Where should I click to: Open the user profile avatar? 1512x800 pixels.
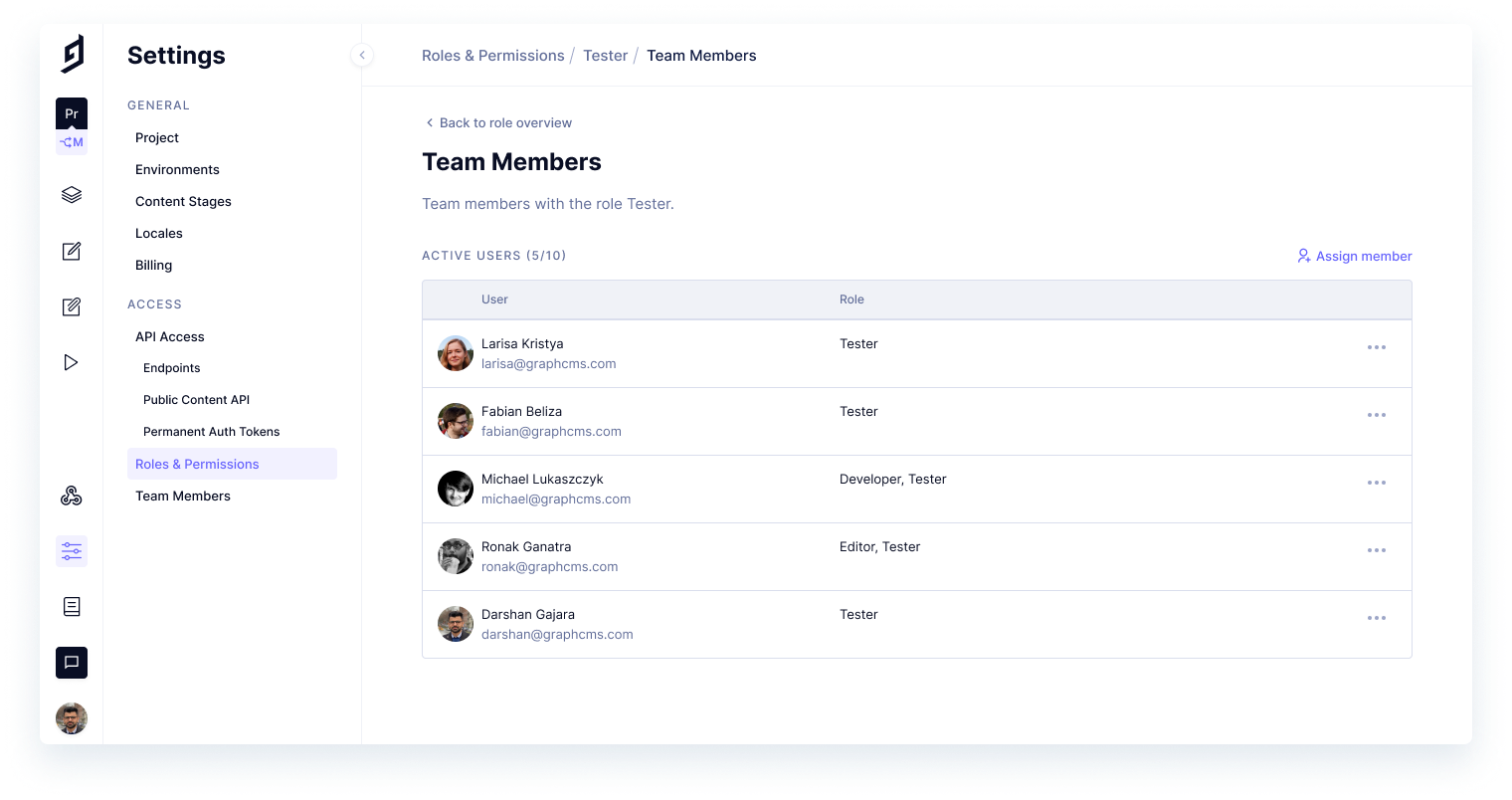[72, 718]
